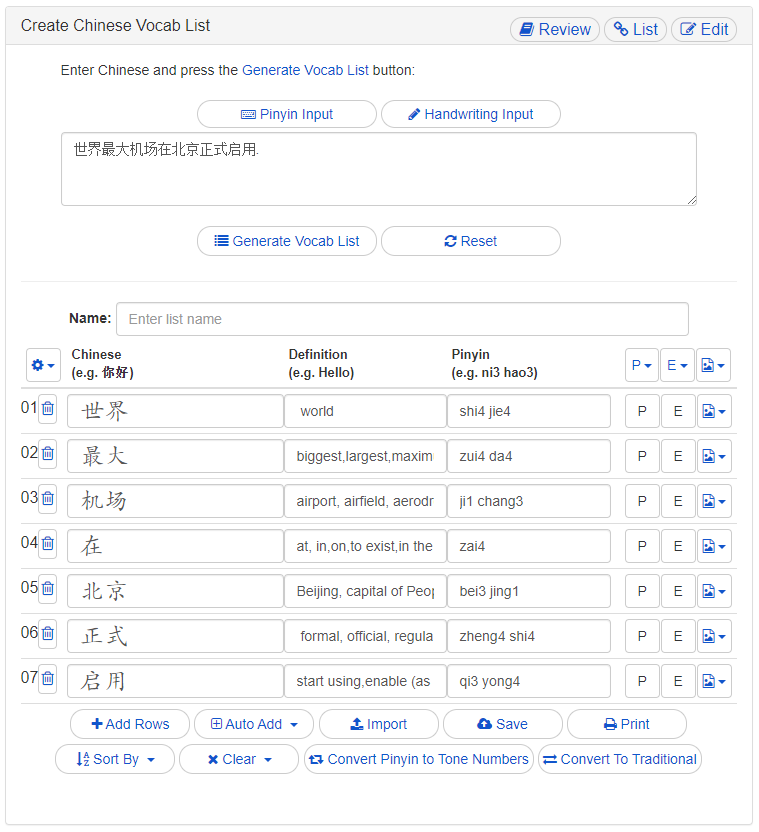Click Convert To Traditional button
The width and height of the screenshot is (759, 832).
(x=619, y=759)
